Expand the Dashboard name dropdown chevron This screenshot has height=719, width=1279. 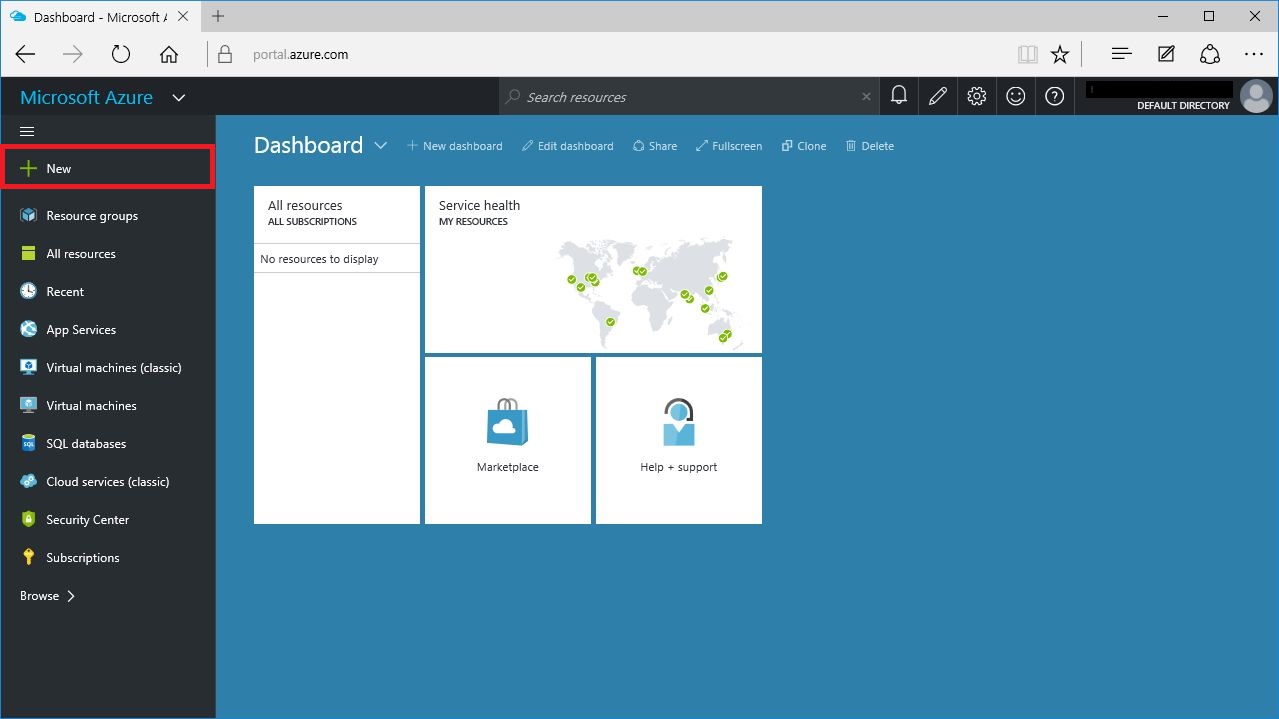pos(381,145)
